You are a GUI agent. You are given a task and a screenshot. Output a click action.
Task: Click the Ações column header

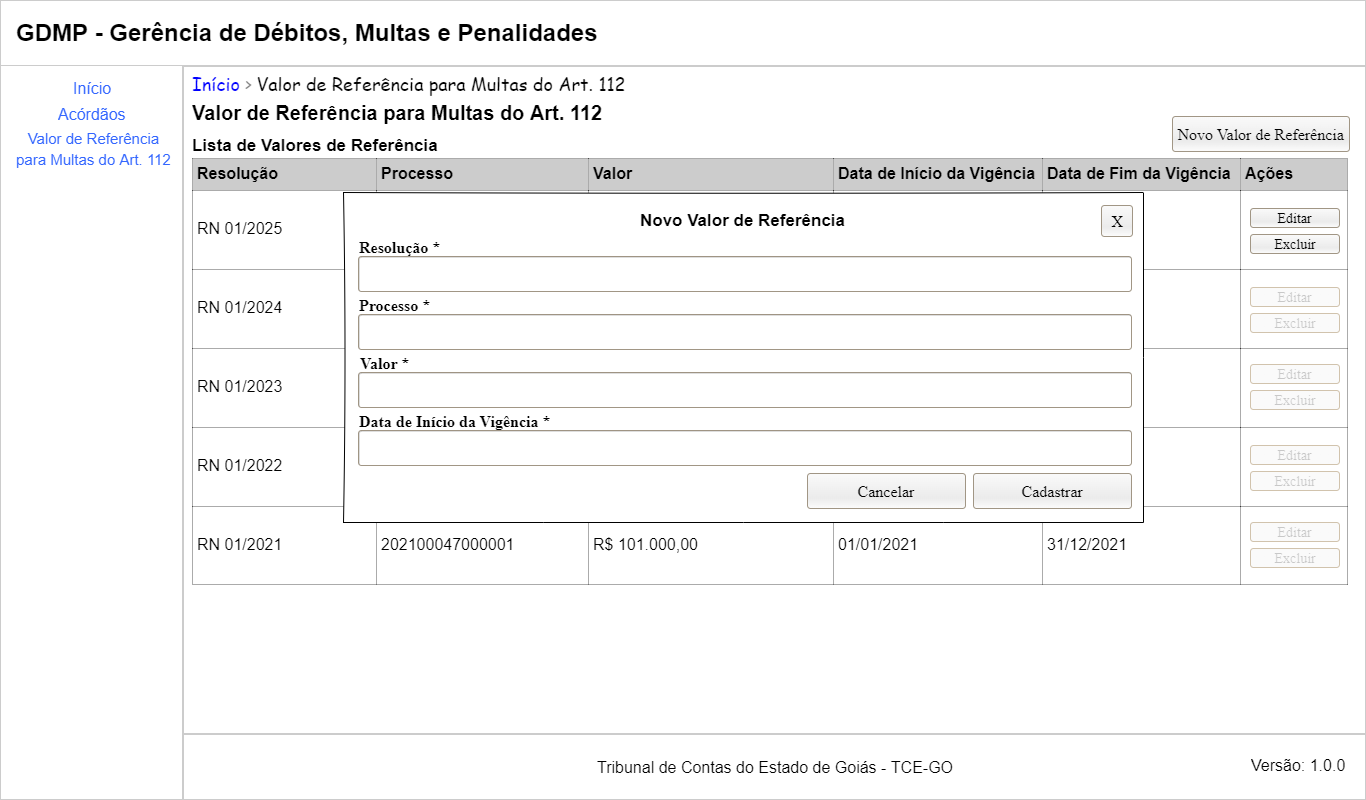pos(1269,174)
